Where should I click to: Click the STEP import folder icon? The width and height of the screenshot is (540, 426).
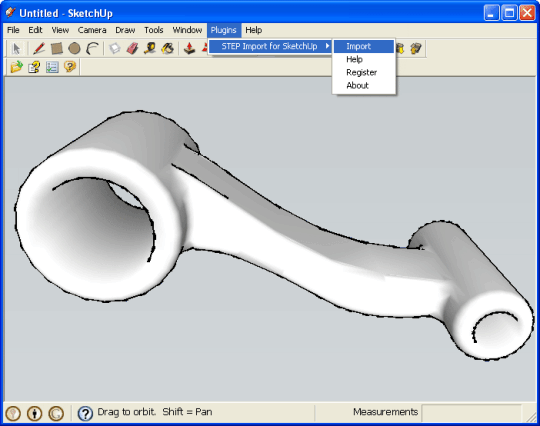17,66
